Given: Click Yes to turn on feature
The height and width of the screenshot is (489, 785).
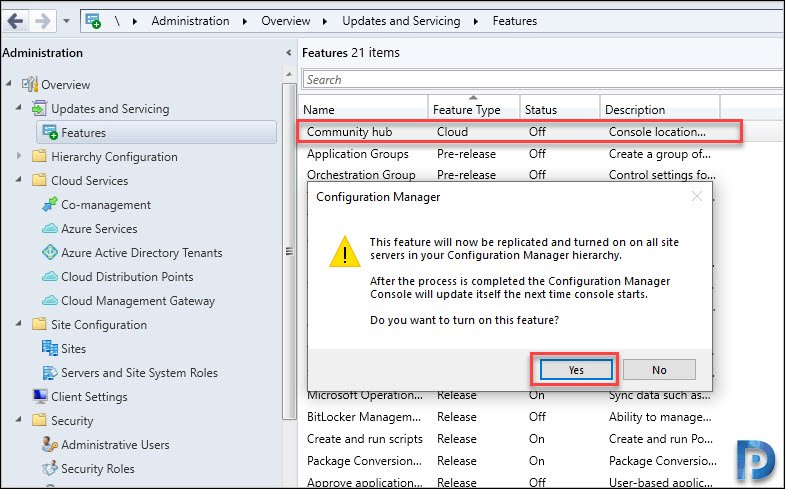Looking at the screenshot, I should [x=576, y=370].
